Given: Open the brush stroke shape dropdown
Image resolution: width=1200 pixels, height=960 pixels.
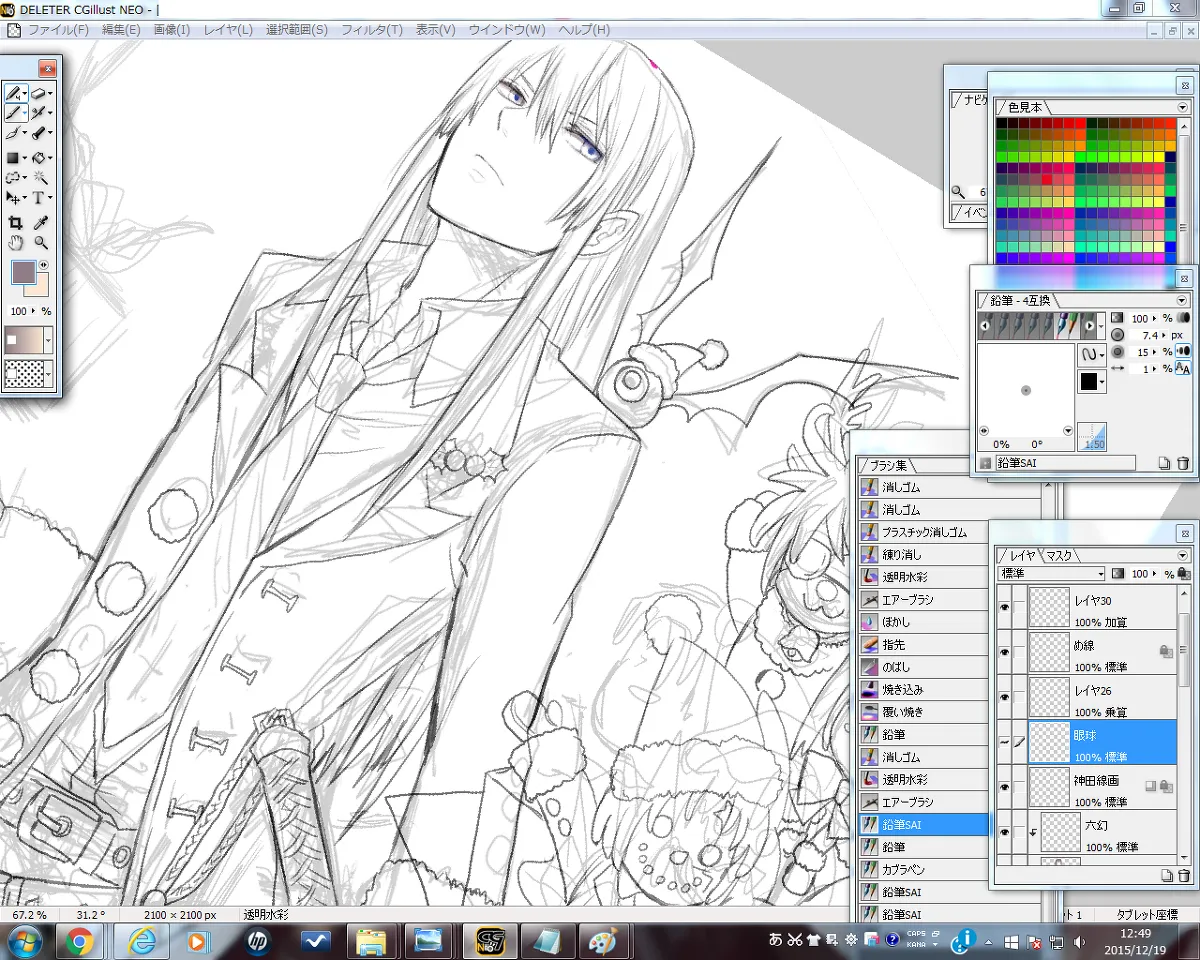Looking at the screenshot, I should [1091, 354].
